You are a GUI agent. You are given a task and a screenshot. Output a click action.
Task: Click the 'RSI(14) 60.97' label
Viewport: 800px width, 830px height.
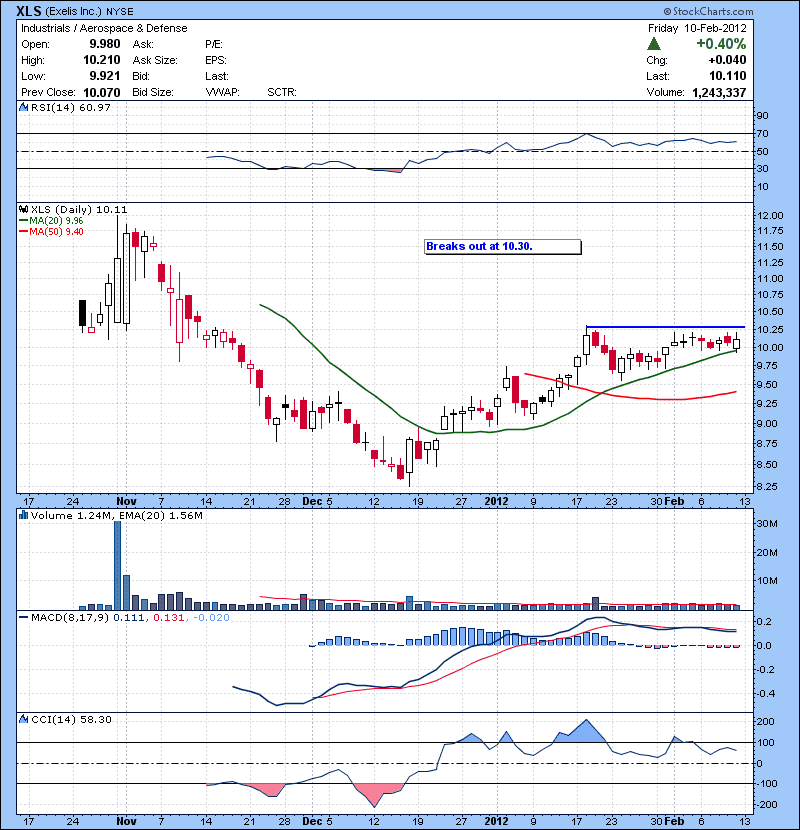(x=71, y=107)
